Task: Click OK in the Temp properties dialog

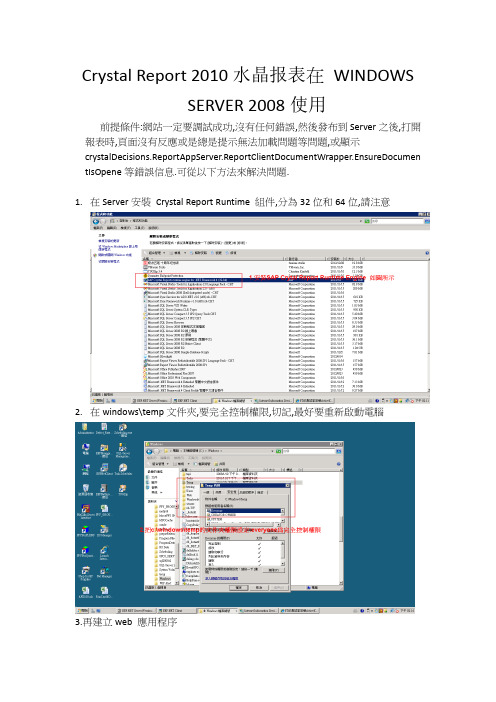Action: [238, 587]
